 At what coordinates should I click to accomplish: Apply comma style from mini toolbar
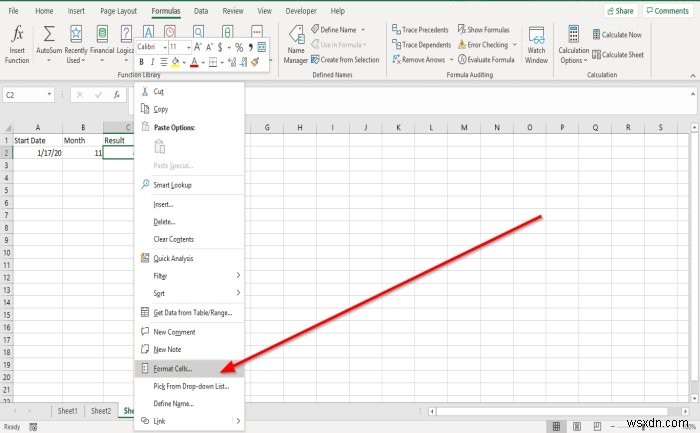250,47
